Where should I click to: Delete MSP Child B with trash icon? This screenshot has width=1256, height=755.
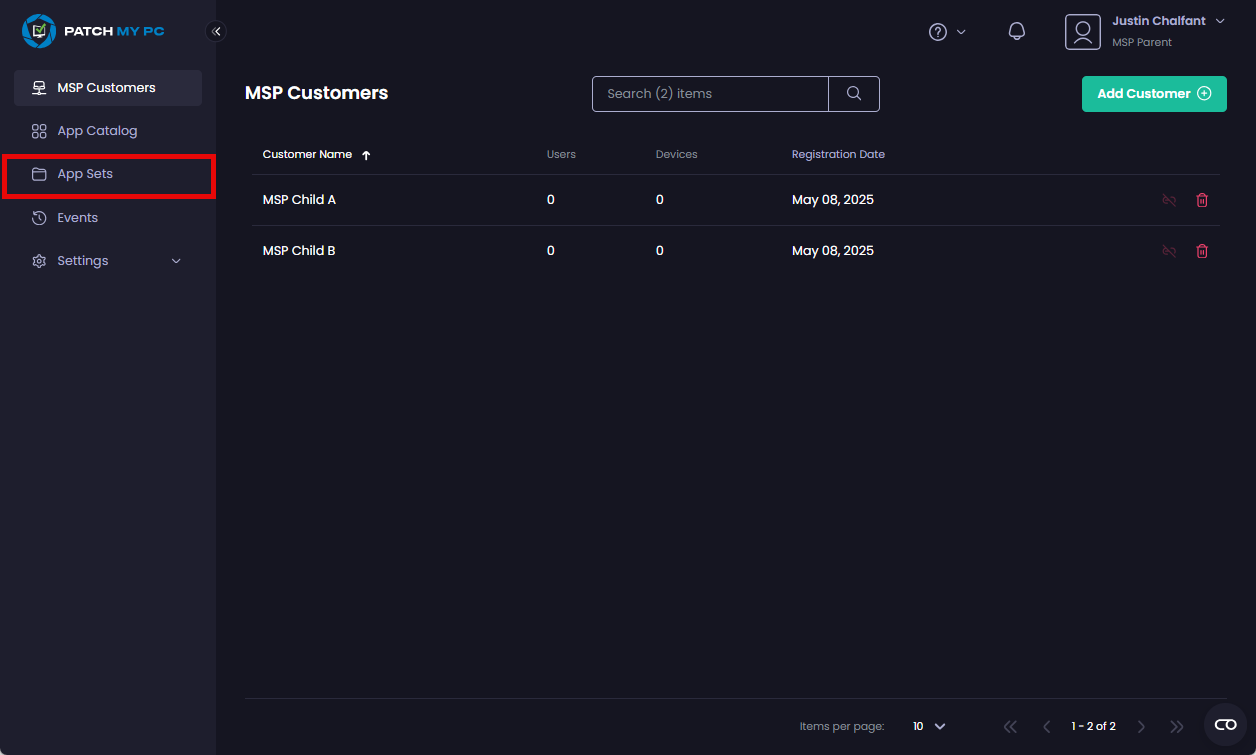pos(1202,251)
